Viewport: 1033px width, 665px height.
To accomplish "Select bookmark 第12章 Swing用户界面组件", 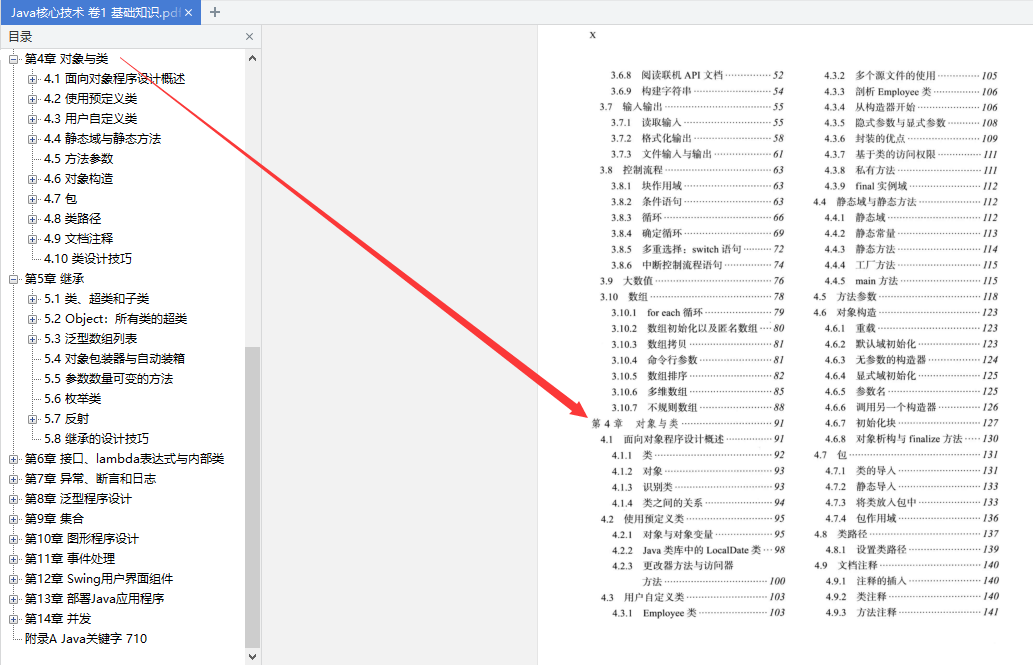I will 99,579.
